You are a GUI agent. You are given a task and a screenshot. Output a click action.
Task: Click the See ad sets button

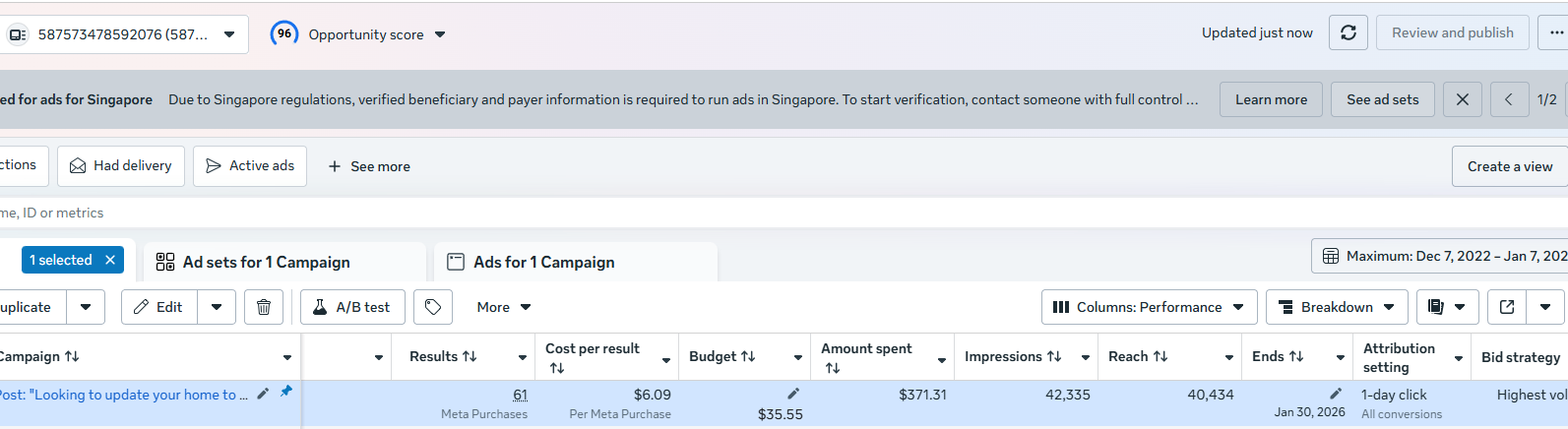1382,99
